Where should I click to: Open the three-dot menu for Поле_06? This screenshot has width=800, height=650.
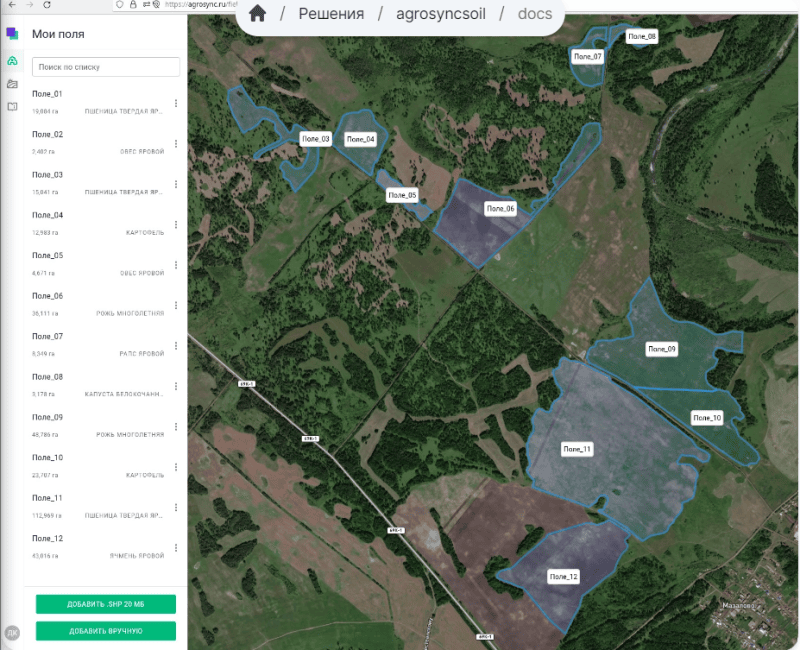click(176, 305)
